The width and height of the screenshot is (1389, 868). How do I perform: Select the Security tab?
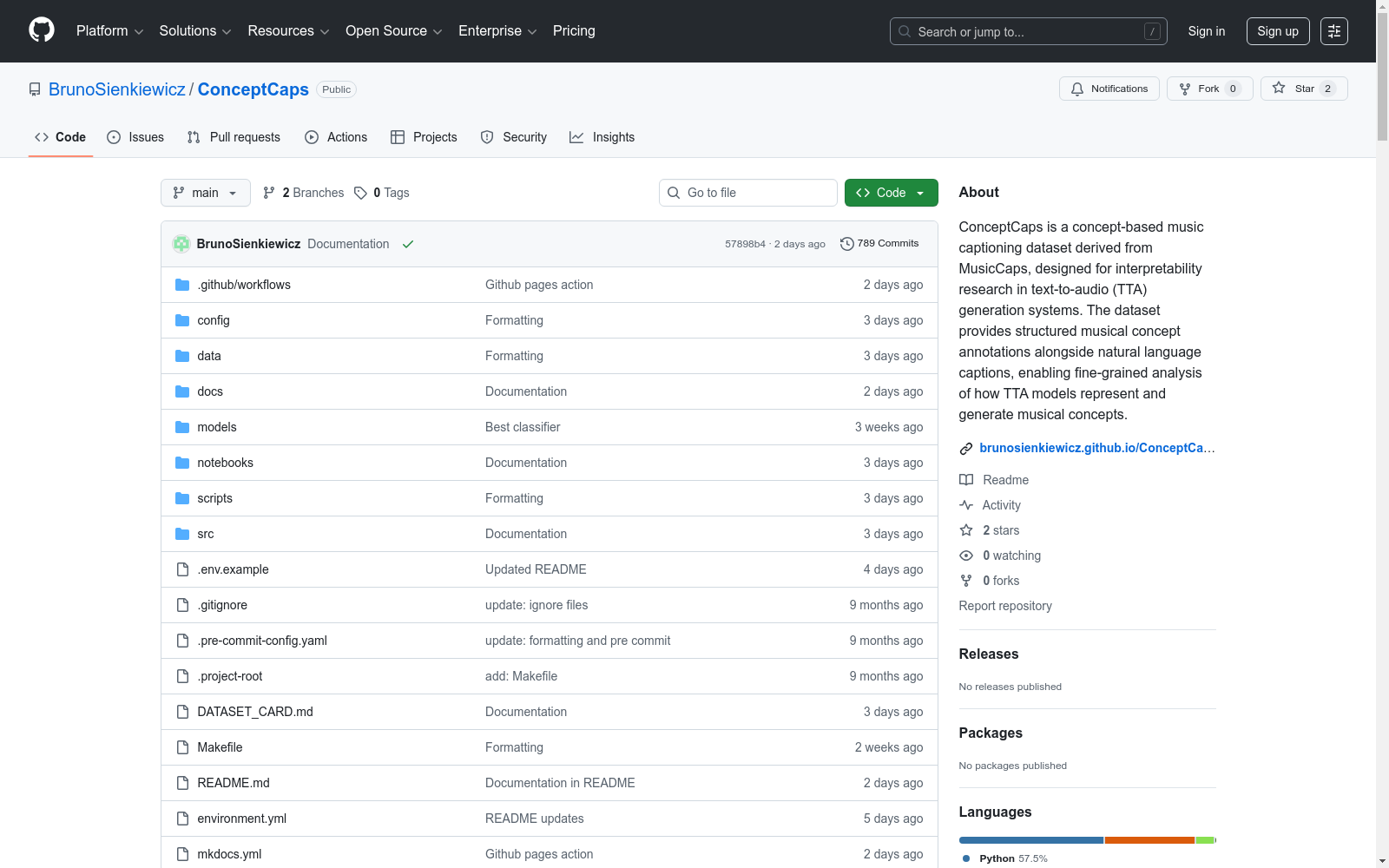click(x=514, y=137)
